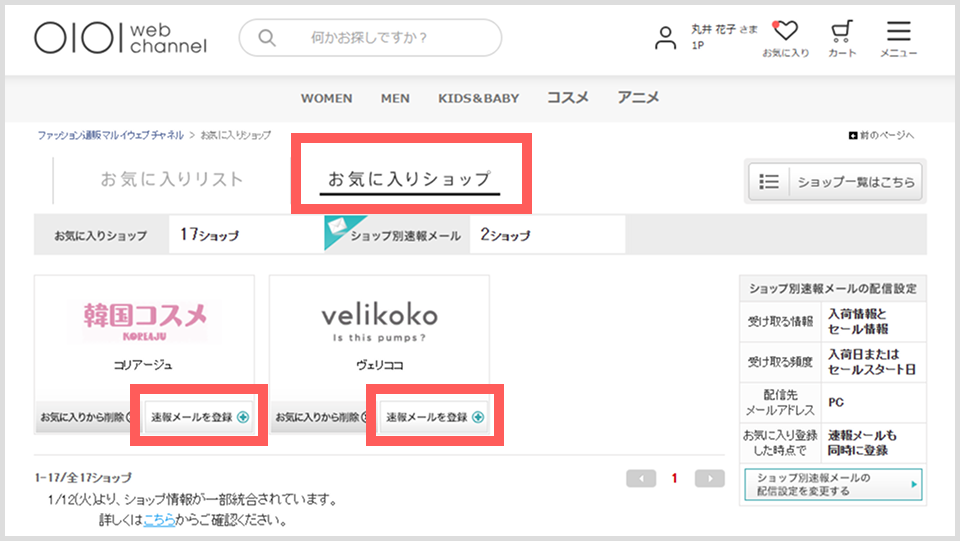The image size is (960, 541).
Task: Select the WOMEN category
Action: (326, 99)
